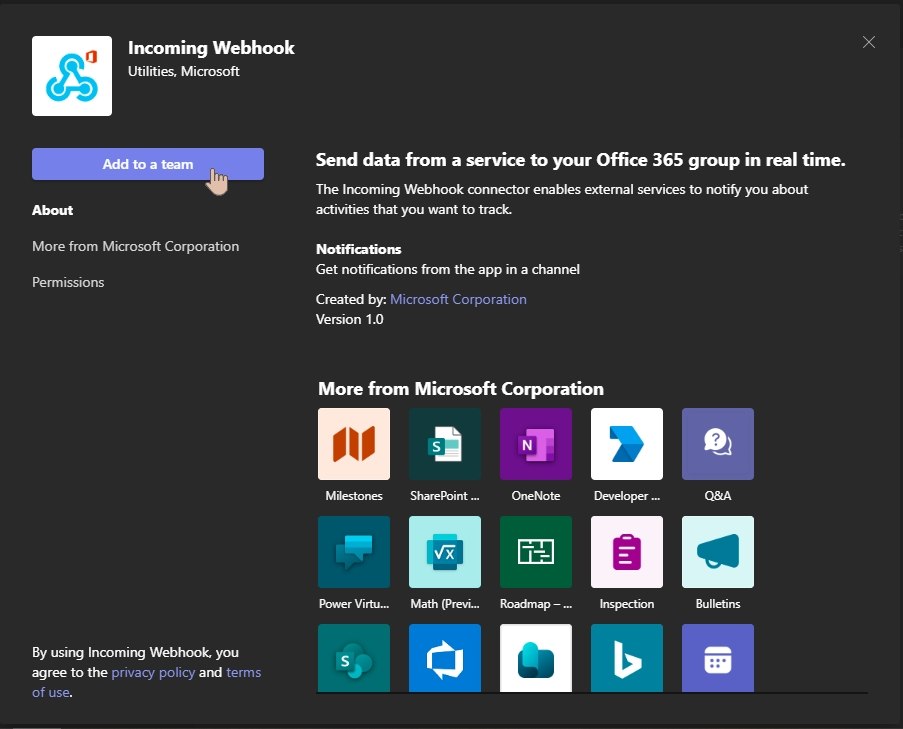Open the Power Virtual Agents app tile
This screenshot has height=729, width=903.
click(x=354, y=552)
